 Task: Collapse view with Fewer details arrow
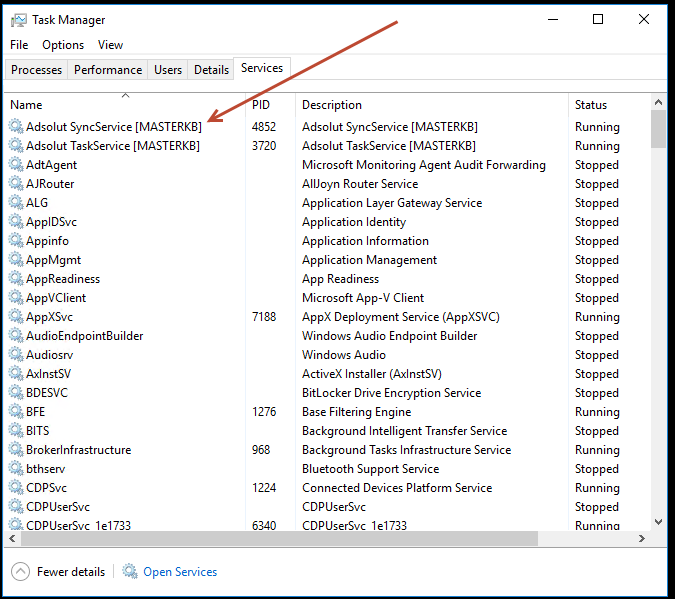[x=20, y=572]
